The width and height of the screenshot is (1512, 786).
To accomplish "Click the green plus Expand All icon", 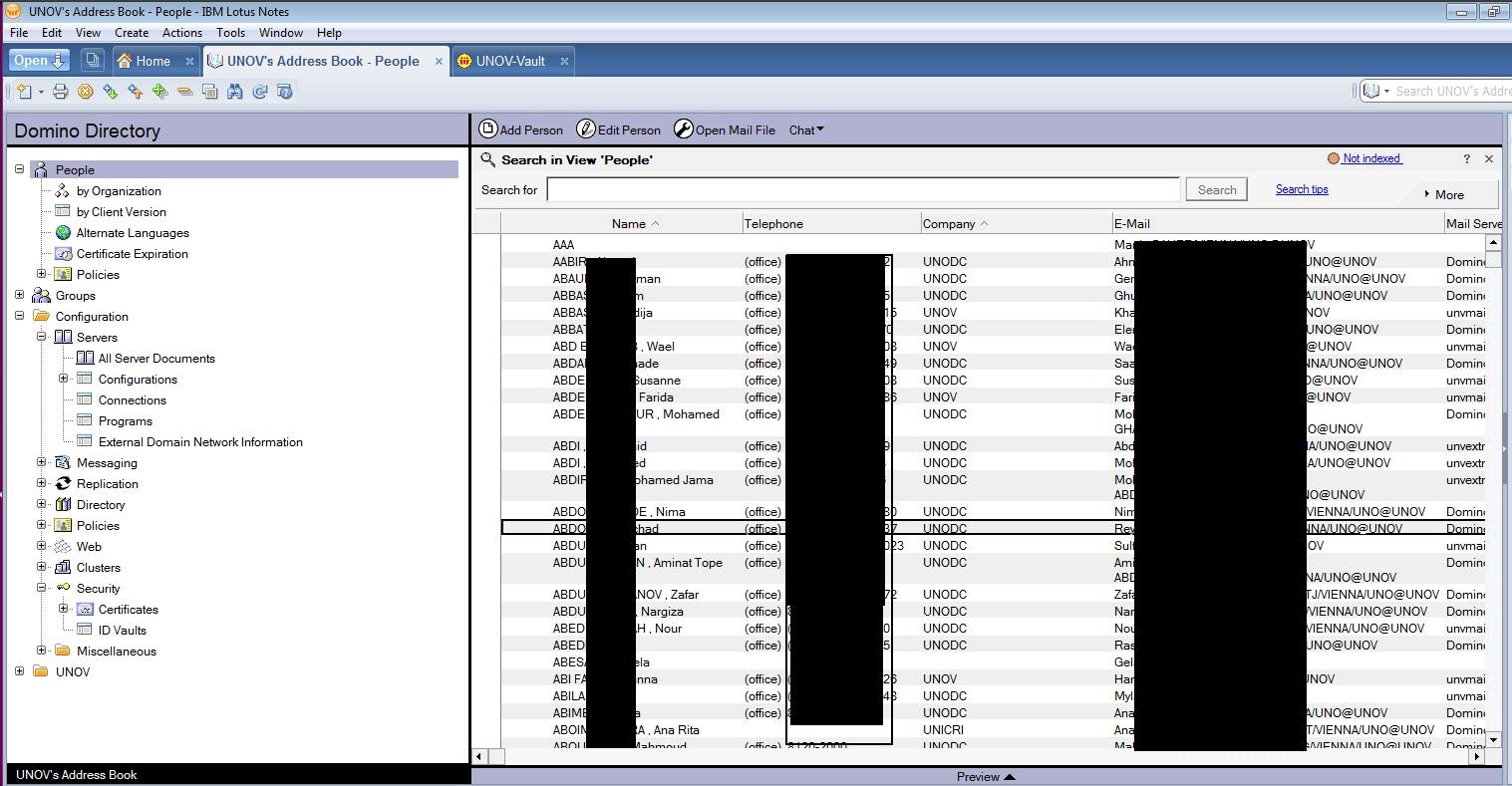I will point(159,92).
